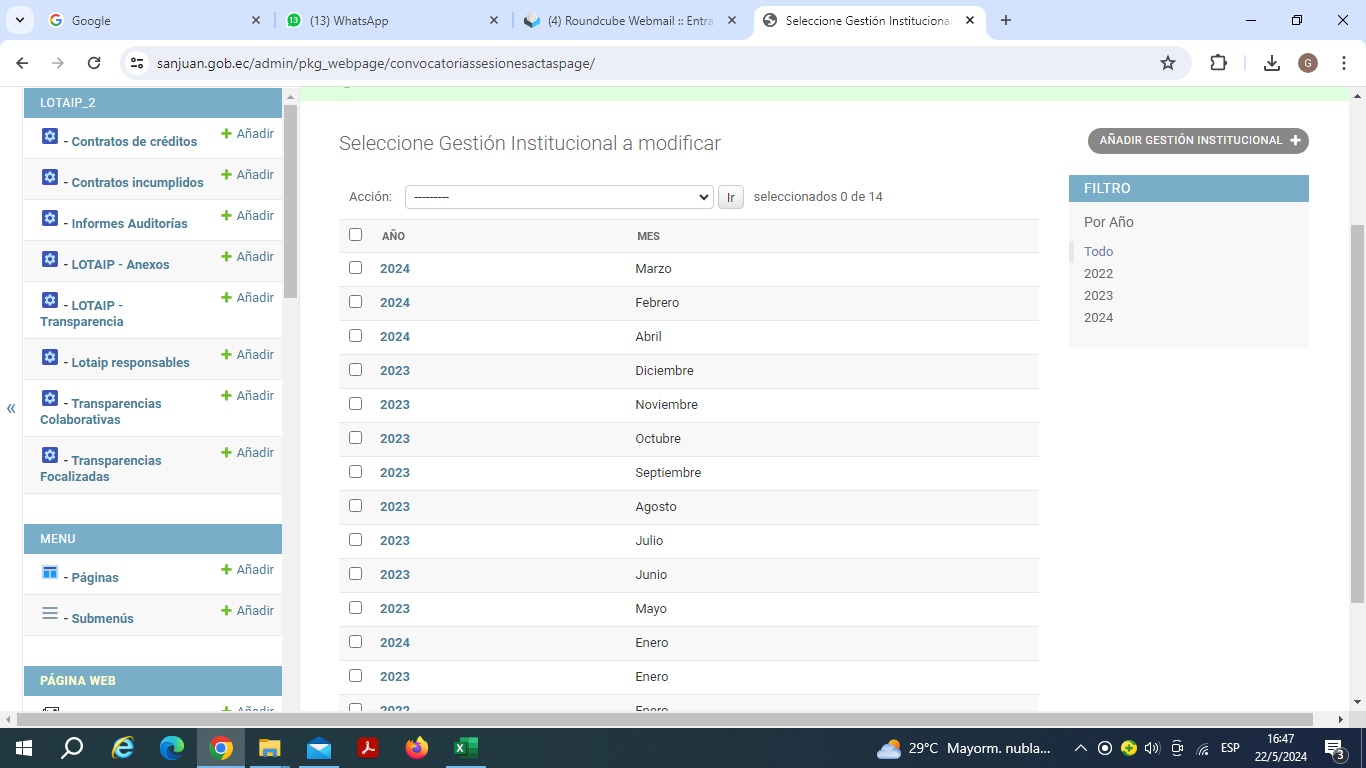The height and width of the screenshot is (768, 1366).
Task: Click the Submenús hamburger icon
Action: coord(50,614)
